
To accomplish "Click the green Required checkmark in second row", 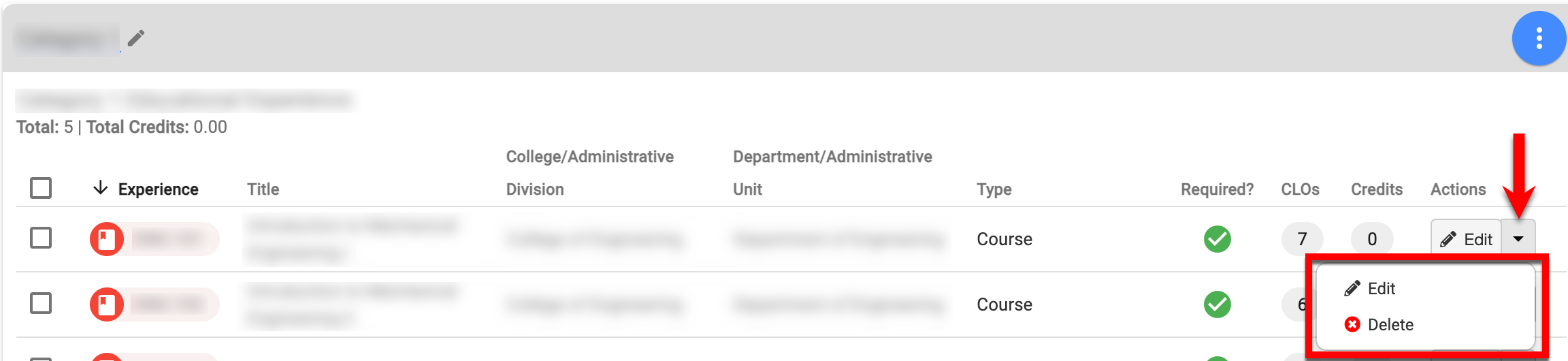I will pyautogui.click(x=1217, y=304).
